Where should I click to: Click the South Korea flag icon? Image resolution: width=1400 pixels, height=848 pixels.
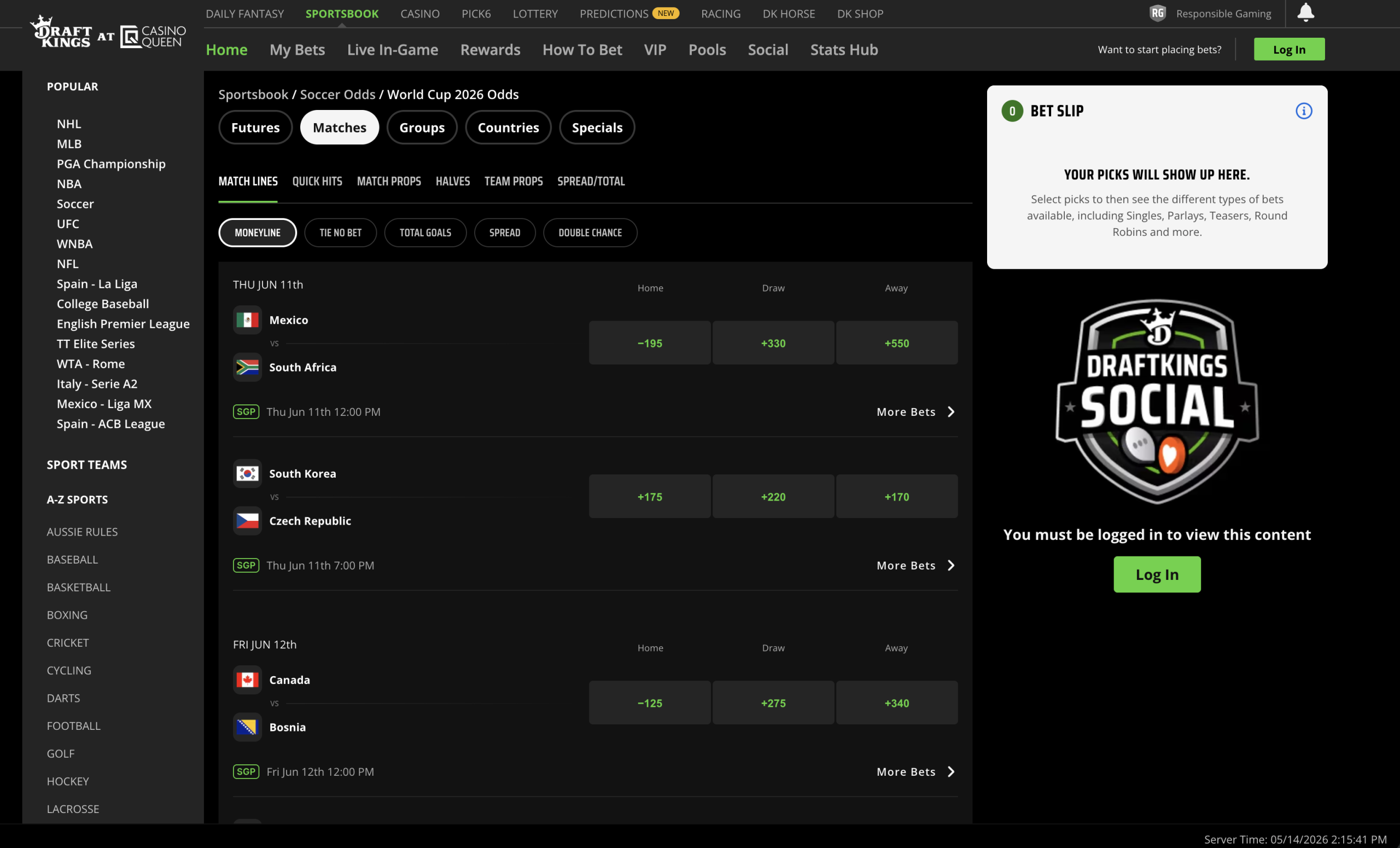click(247, 473)
